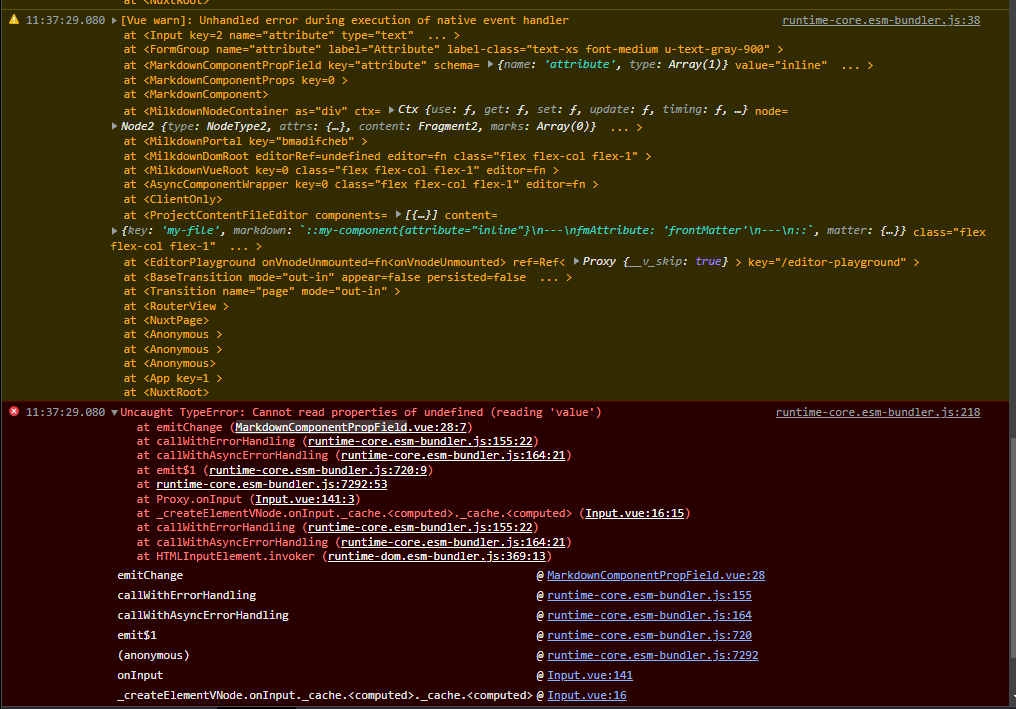Select the 'emitChange' call stack entry
This screenshot has width=1016, height=709.
pyautogui.click(x=150, y=575)
